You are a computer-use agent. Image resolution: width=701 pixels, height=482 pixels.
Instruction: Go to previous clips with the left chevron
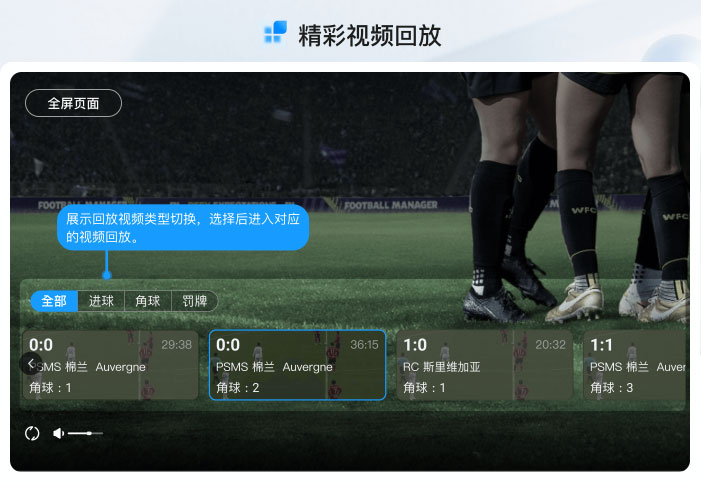click(31, 364)
